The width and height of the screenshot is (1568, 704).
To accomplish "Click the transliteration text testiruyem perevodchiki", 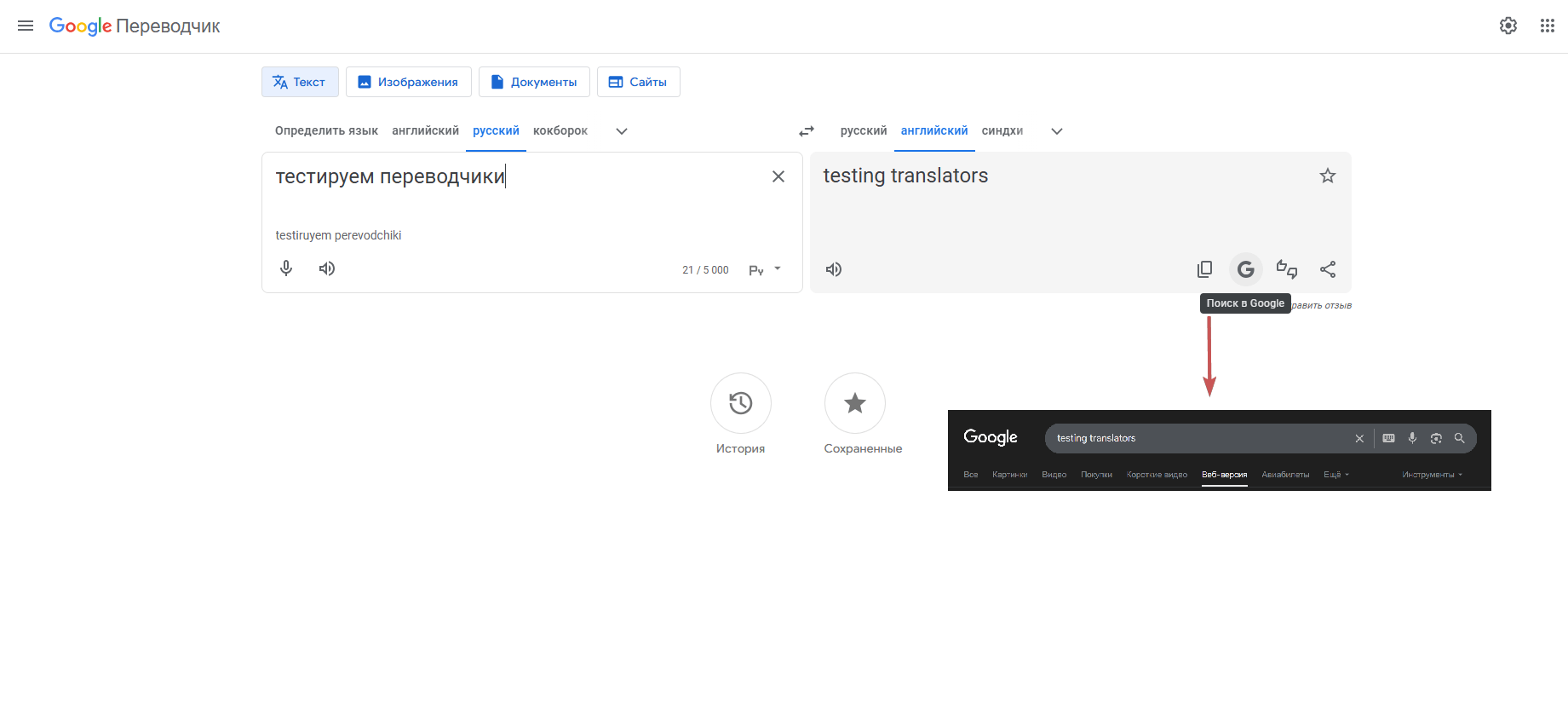I will click(338, 235).
